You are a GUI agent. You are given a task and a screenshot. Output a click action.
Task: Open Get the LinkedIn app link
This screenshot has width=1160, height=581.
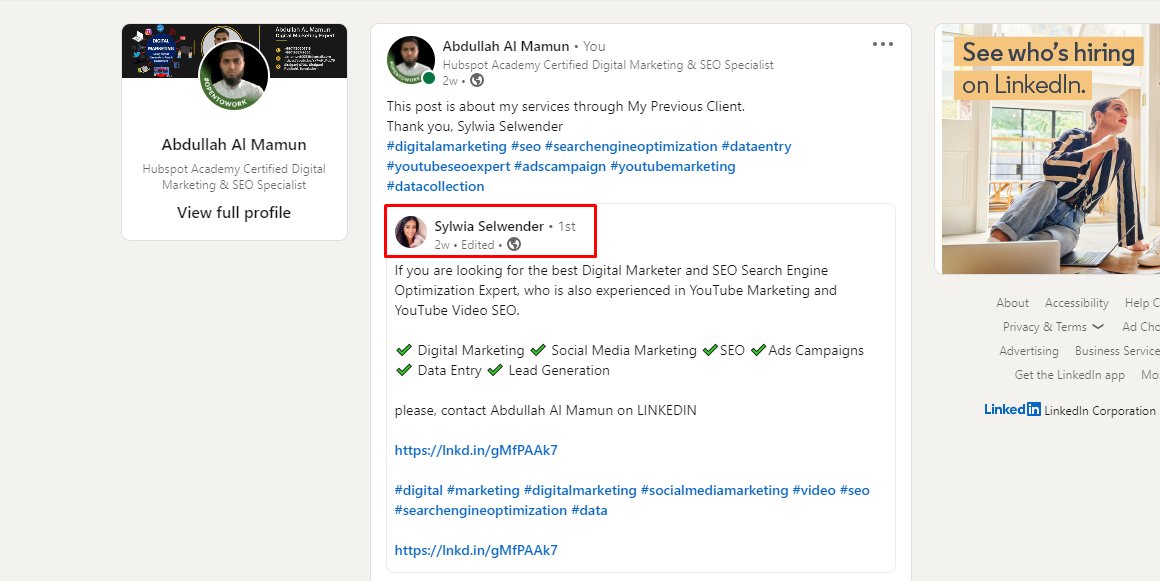coord(1070,375)
